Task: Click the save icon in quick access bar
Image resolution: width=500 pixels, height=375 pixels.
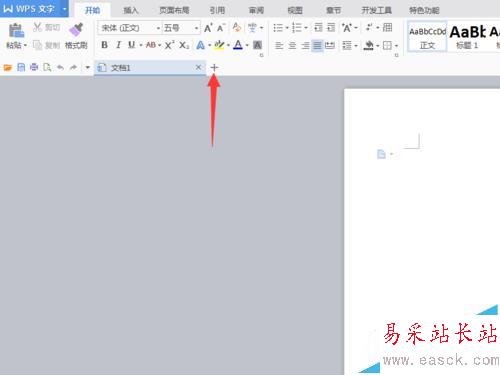Action: [x=21, y=68]
